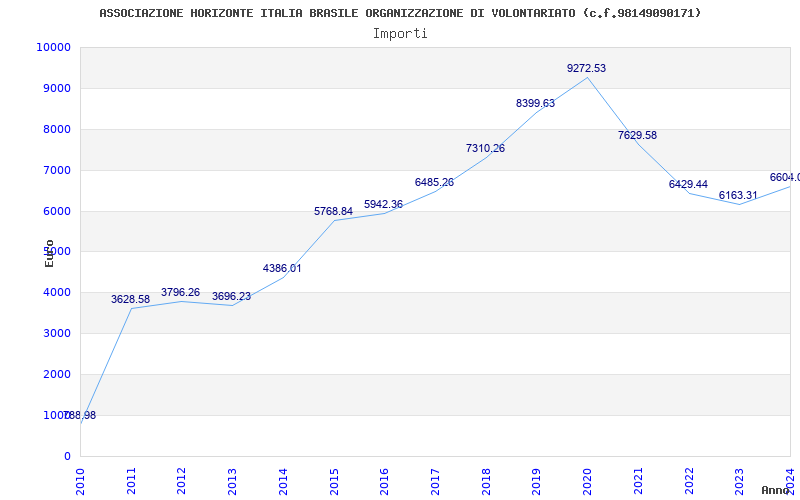Image resolution: width=800 pixels, height=500 pixels.
Task: Click the 6000 y-axis tick label
Action: [x=57, y=211]
